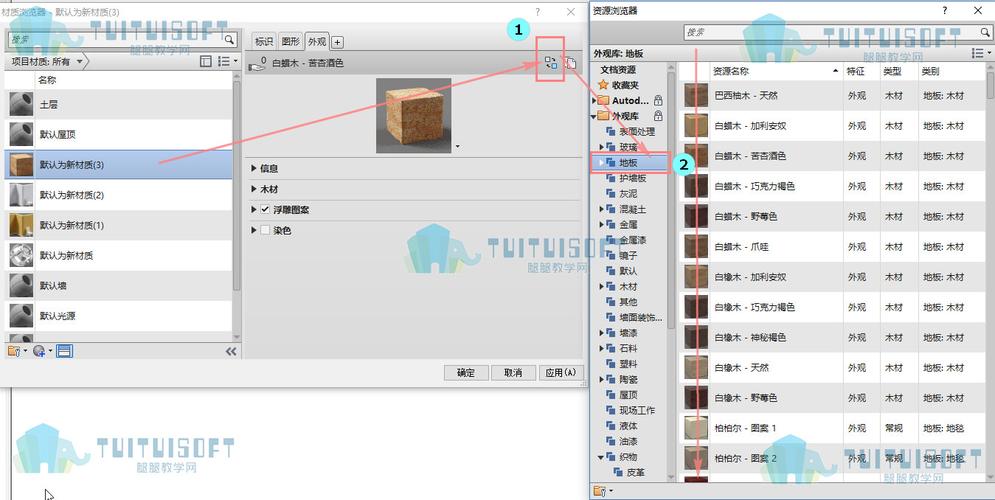Expand the 混凝土 category
Image resolution: width=995 pixels, height=500 pixels.
(602, 209)
